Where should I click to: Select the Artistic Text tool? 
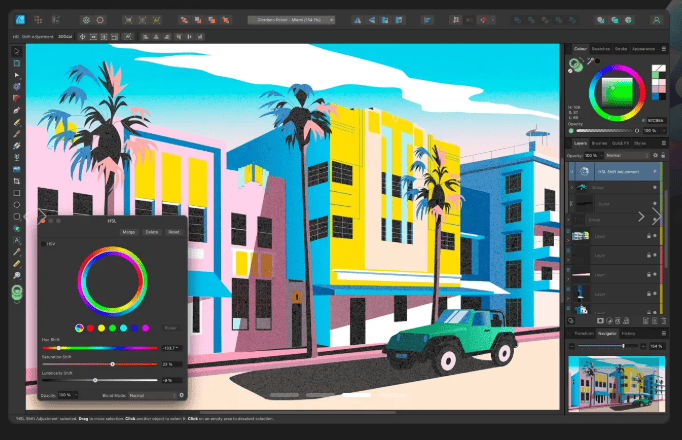(17, 240)
